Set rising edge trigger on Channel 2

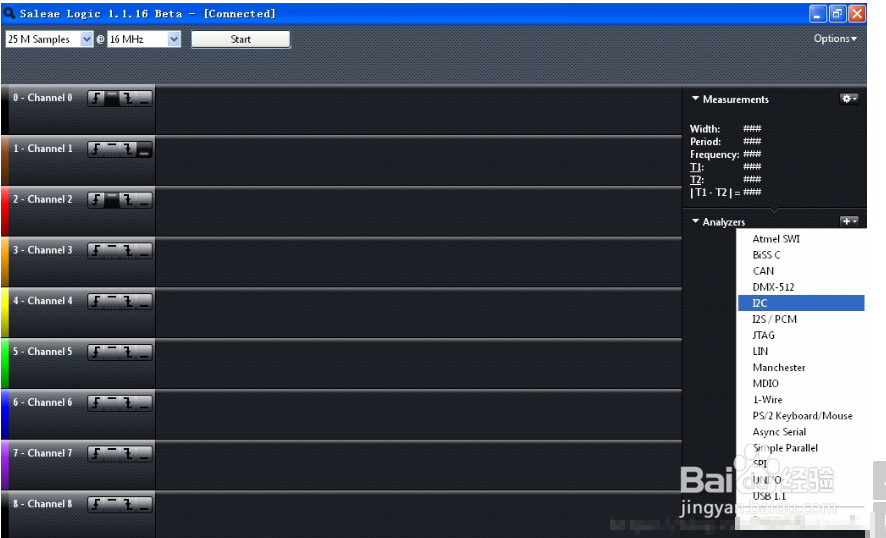96,200
